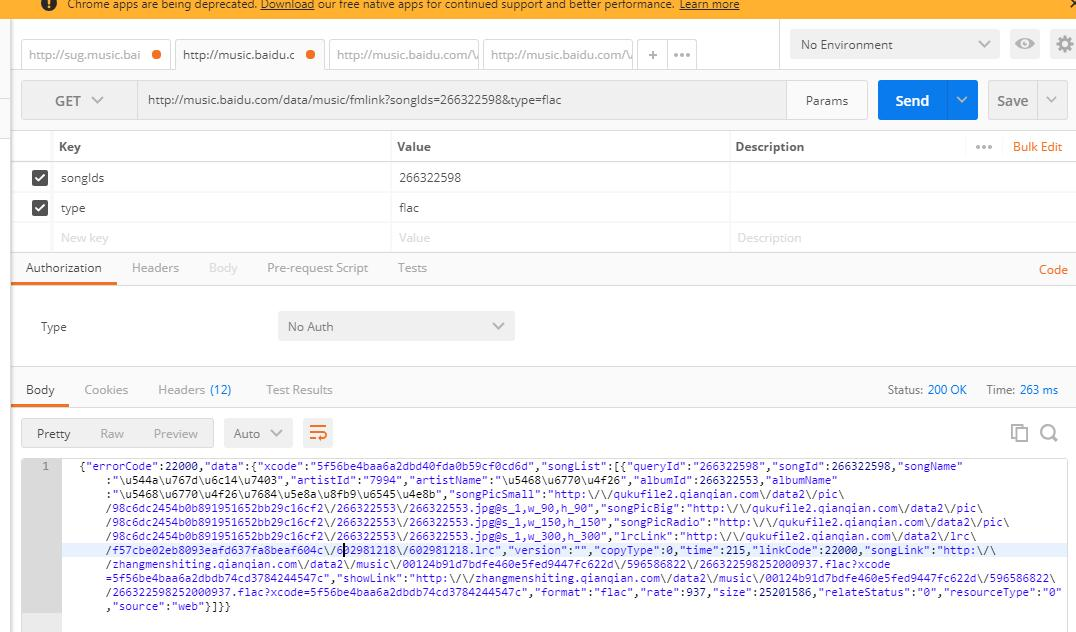Screen dimensions: 1076x632
Task: Open the Auto format dropdown
Action: [x=257, y=433]
